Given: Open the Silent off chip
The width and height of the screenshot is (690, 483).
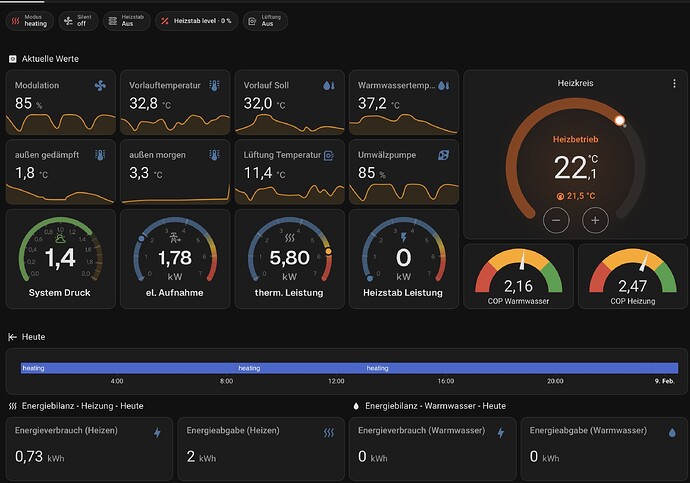Looking at the screenshot, I should 78,21.
